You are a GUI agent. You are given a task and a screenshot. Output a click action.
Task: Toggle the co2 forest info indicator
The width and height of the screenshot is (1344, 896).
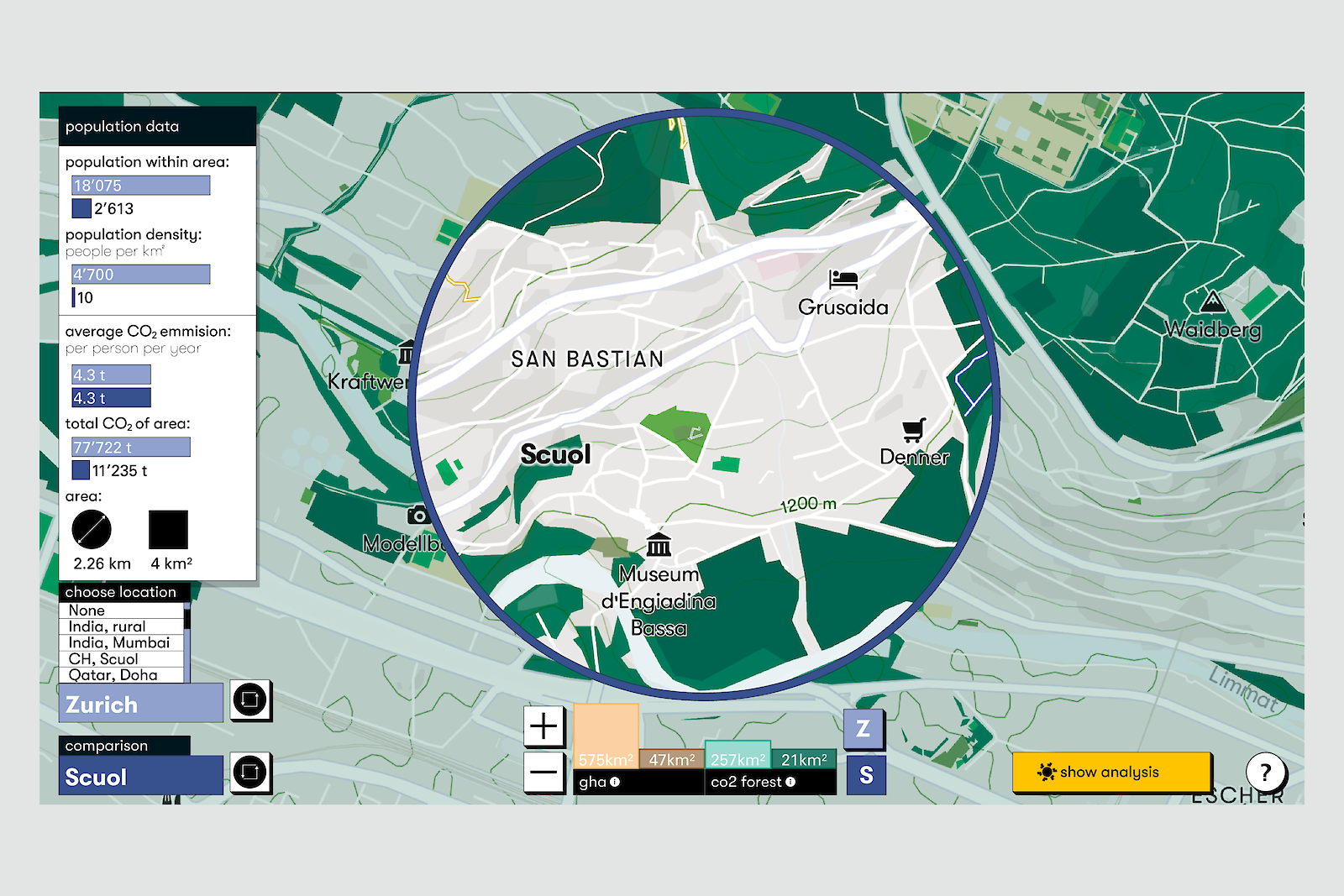(x=790, y=783)
